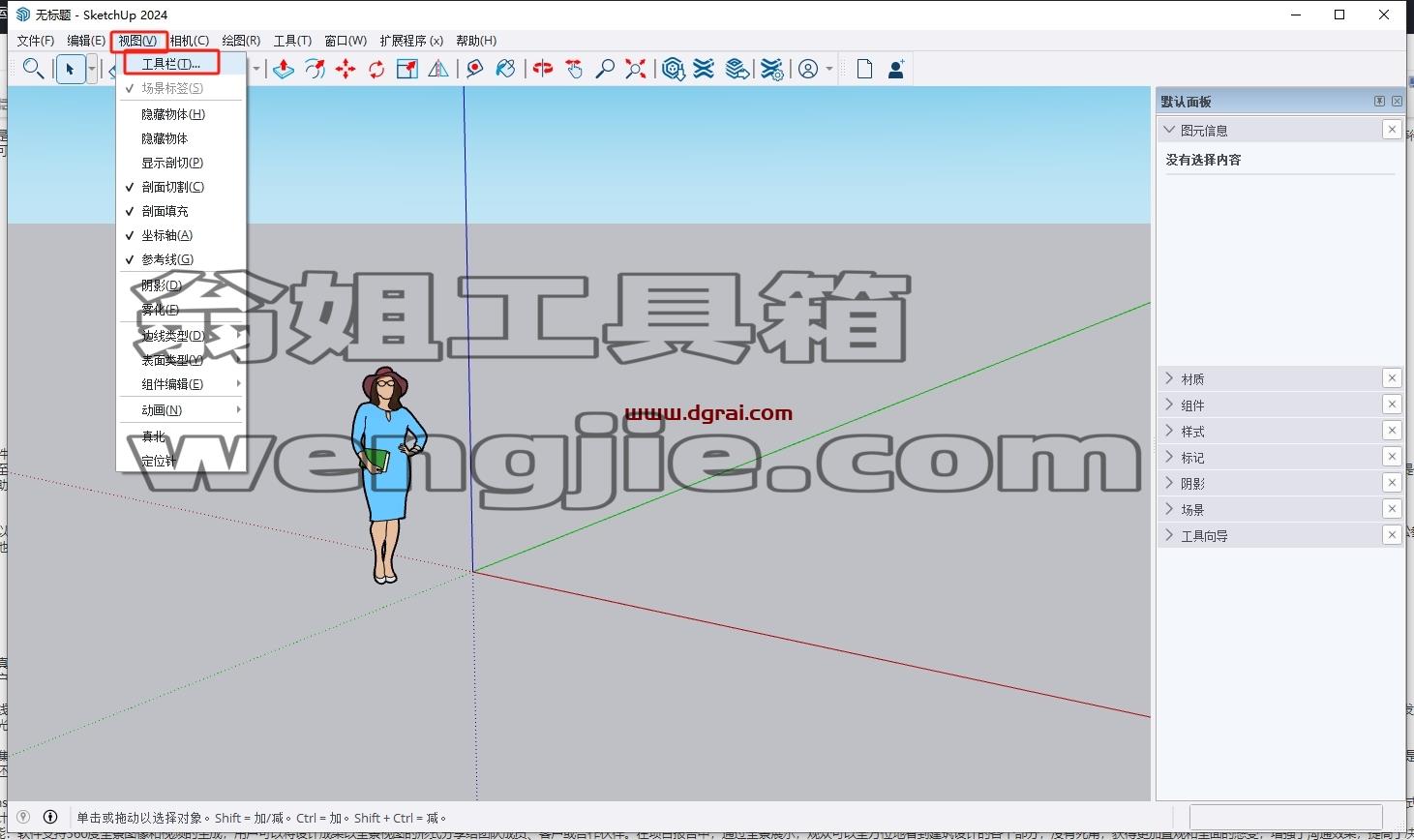Open the dropdown arrow beside Select tool
The width and height of the screenshot is (1414, 840).
click(91, 70)
